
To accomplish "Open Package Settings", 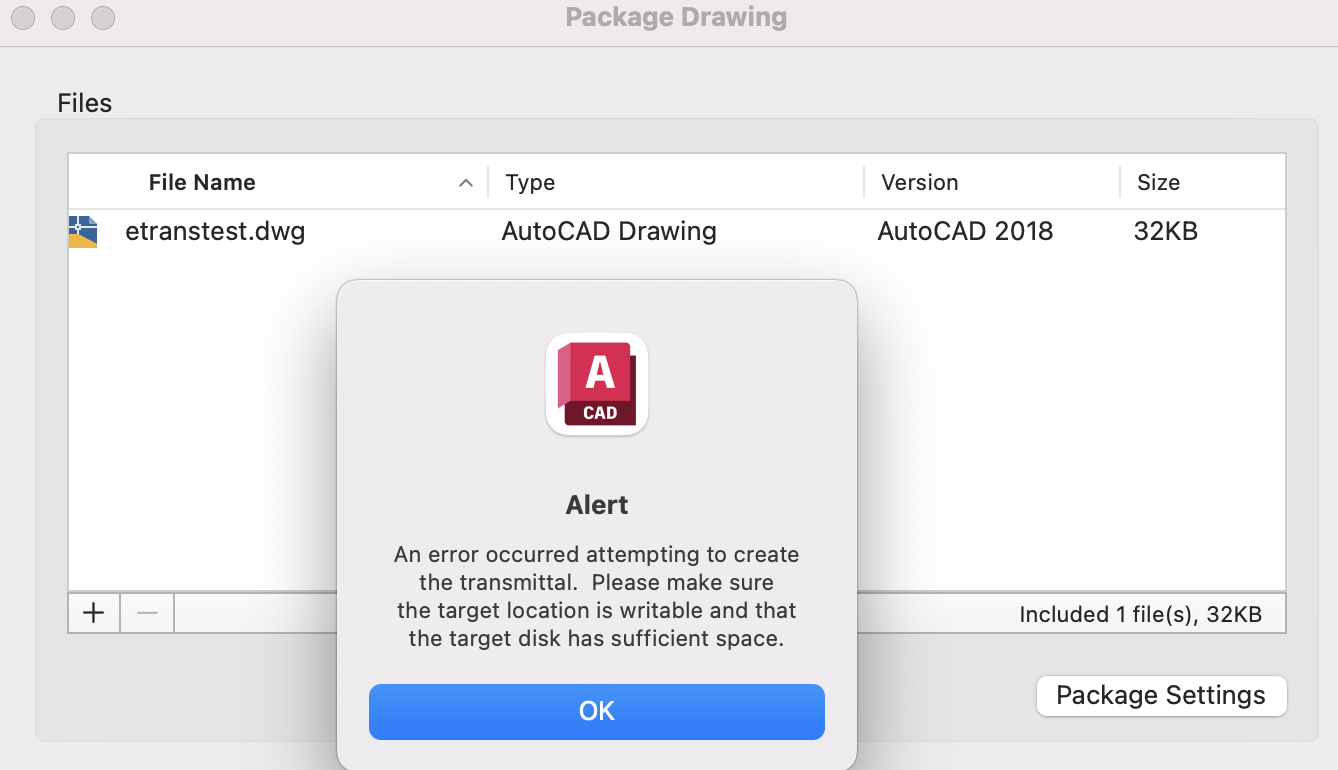I will 1161,695.
